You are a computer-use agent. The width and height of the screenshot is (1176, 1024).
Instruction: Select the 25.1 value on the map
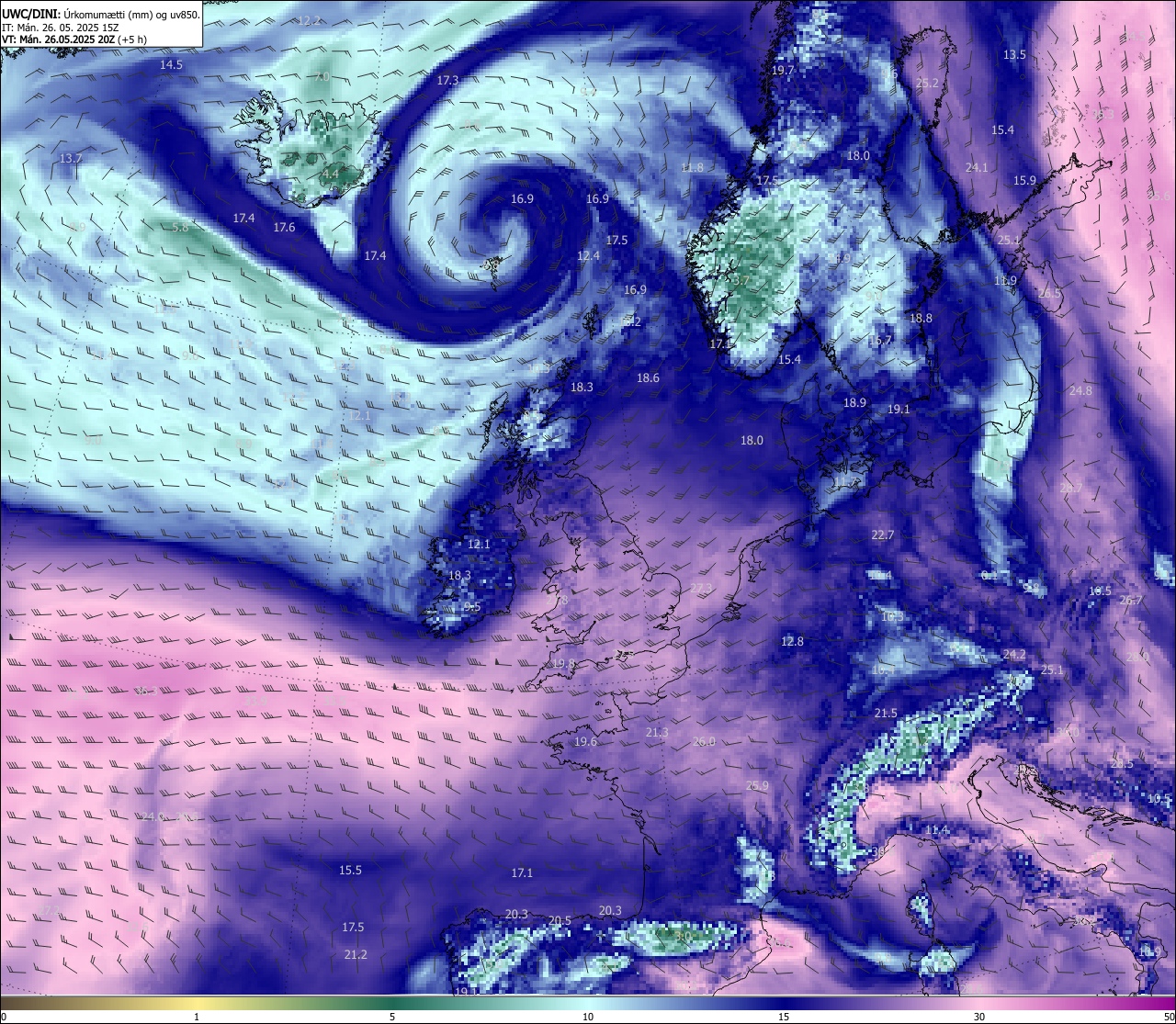[1051, 670]
